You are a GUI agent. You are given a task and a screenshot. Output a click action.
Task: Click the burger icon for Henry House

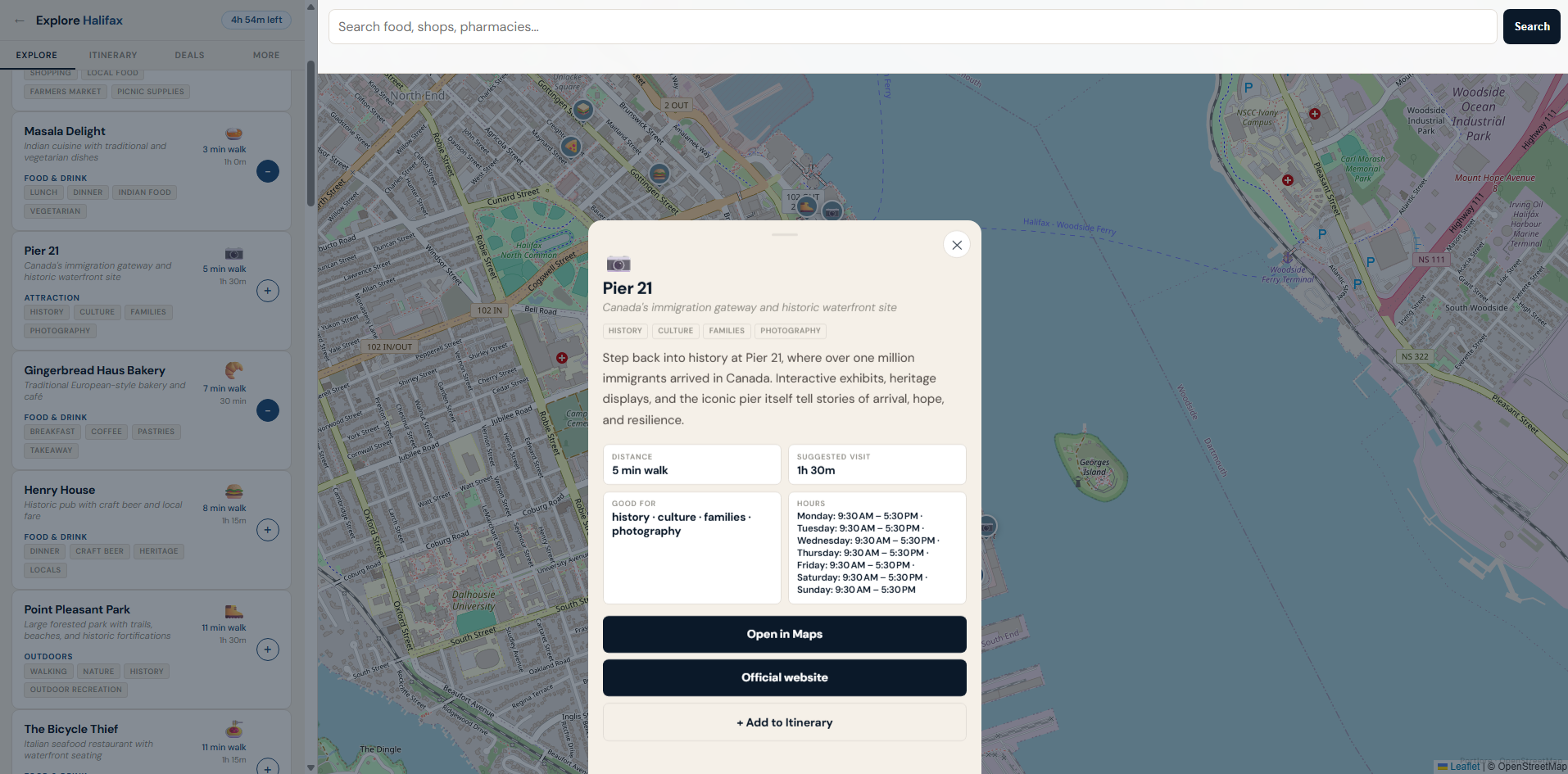pos(234,491)
